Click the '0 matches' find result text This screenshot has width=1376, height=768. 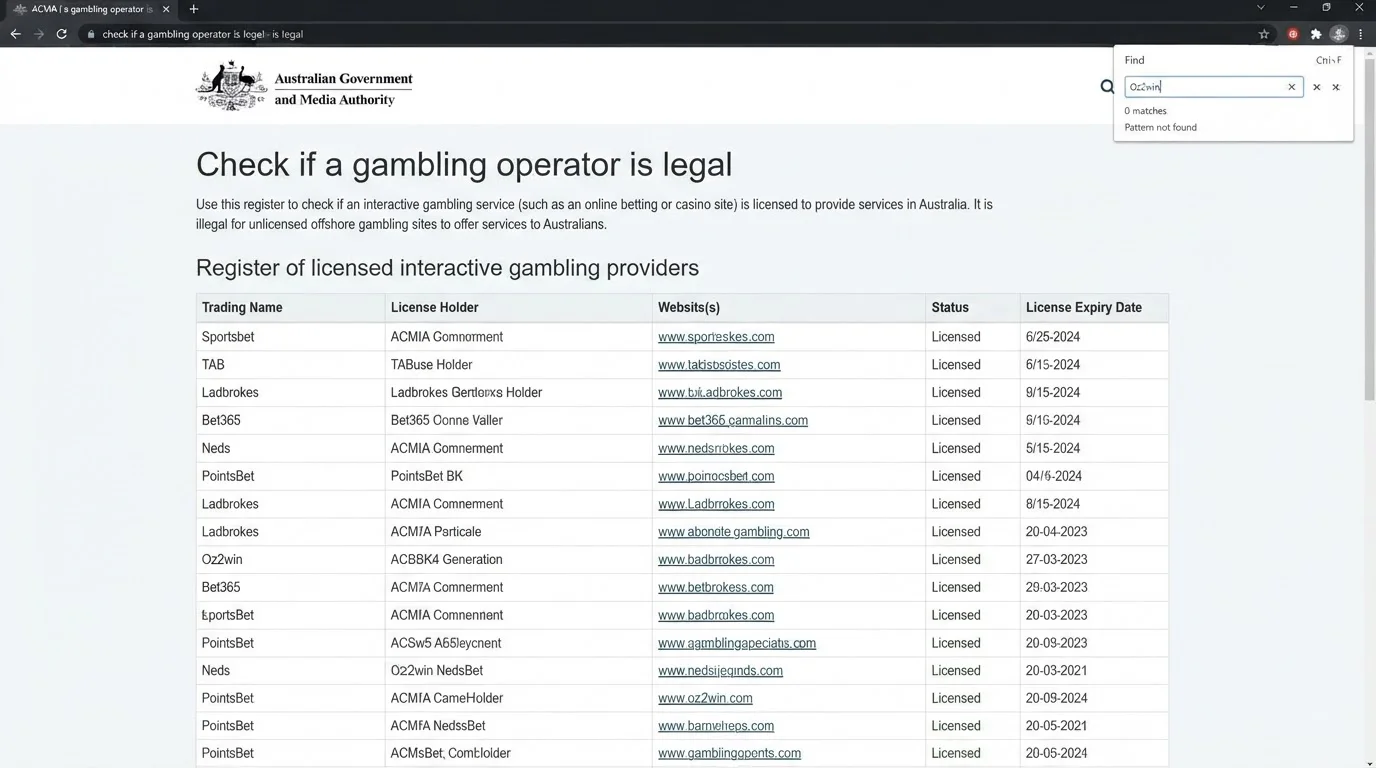pos(1145,111)
